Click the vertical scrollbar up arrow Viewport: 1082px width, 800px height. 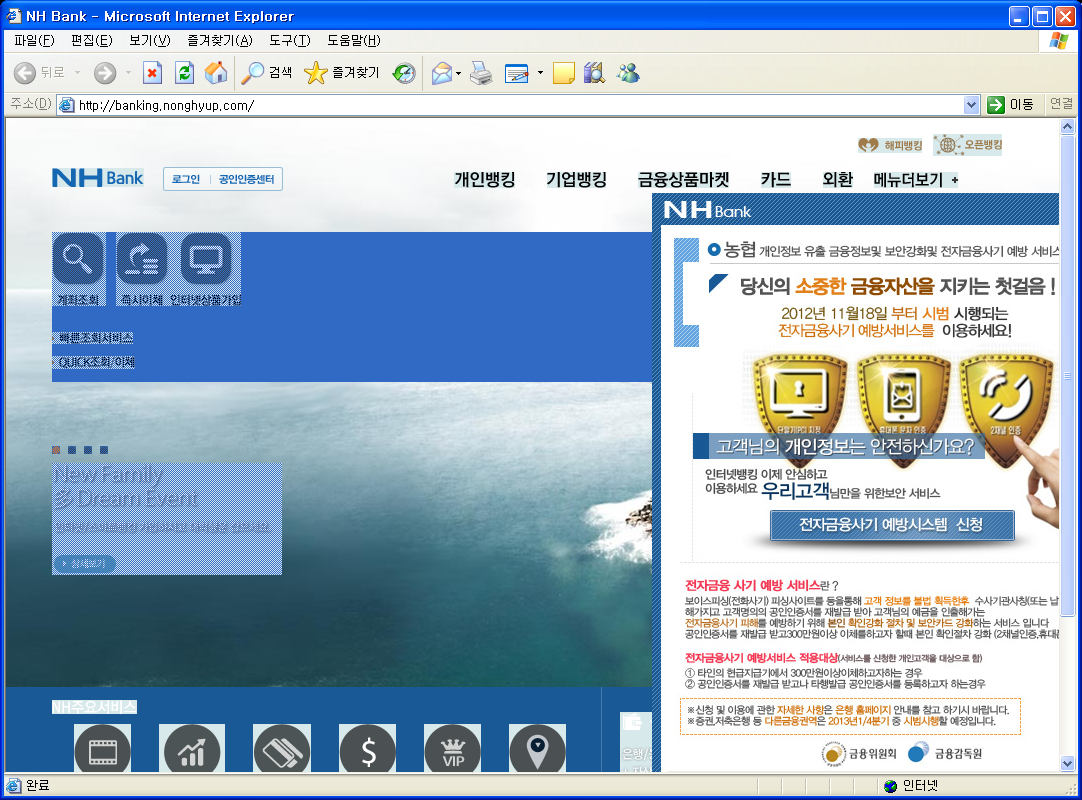tap(1068, 126)
